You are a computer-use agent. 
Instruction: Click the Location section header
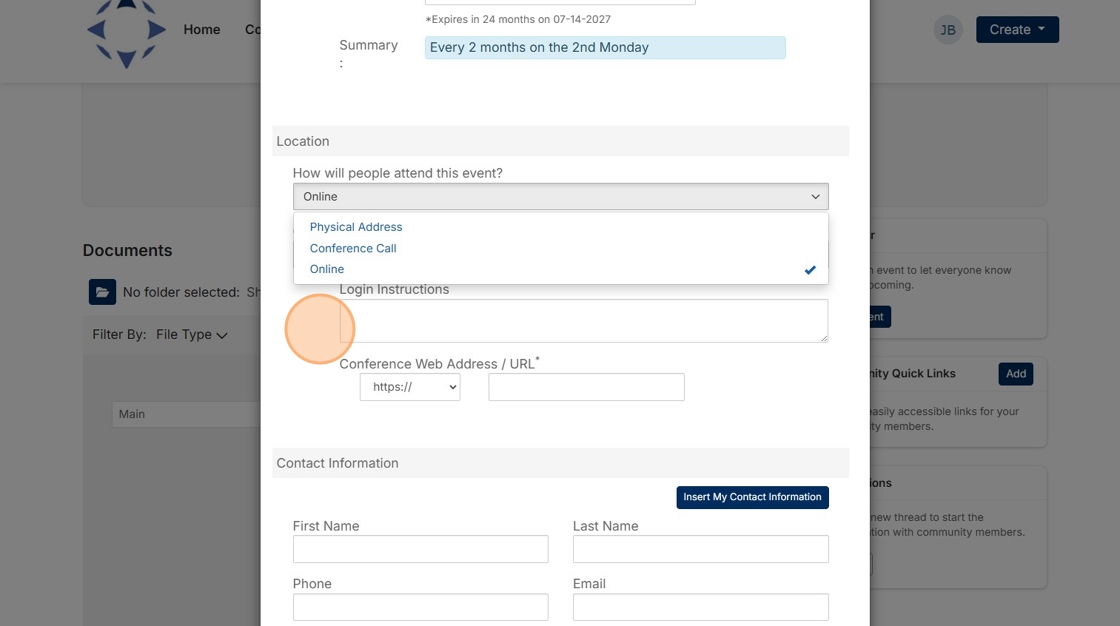[561, 141]
